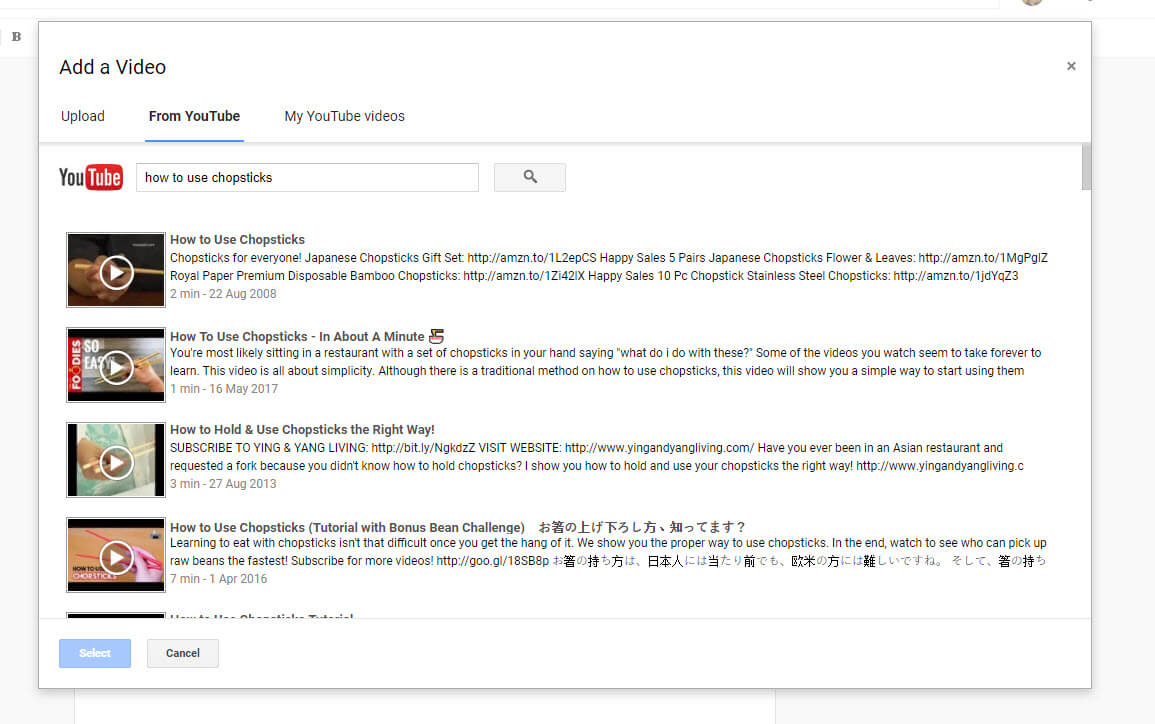The height and width of the screenshot is (724, 1155).
Task: Click the '7 min - 1 Apr 2016' text
Action: [219, 579]
